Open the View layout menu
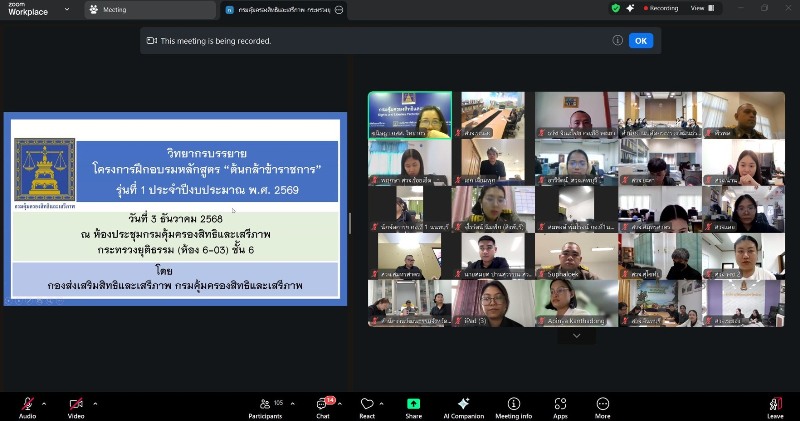Screen dimensions: 800x421 click(x=702, y=8)
